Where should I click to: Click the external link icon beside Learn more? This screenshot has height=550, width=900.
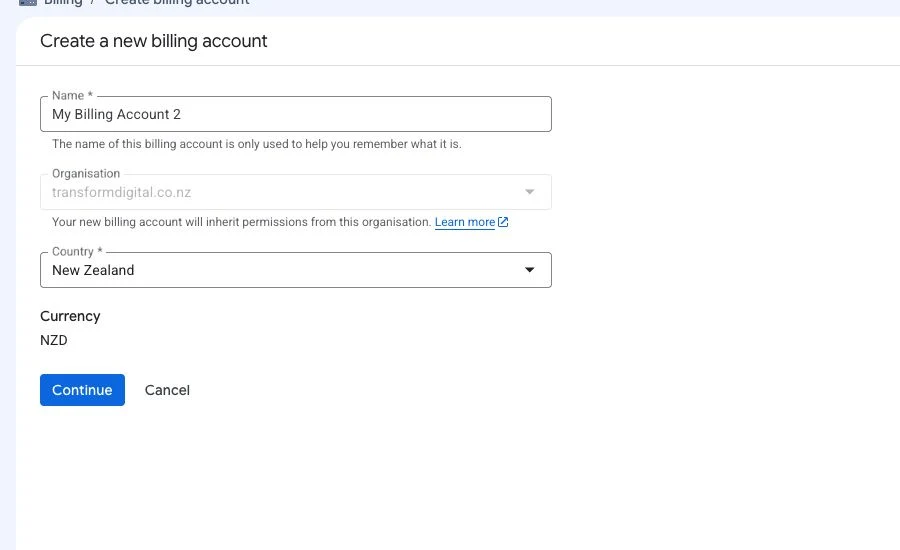[503, 222]
